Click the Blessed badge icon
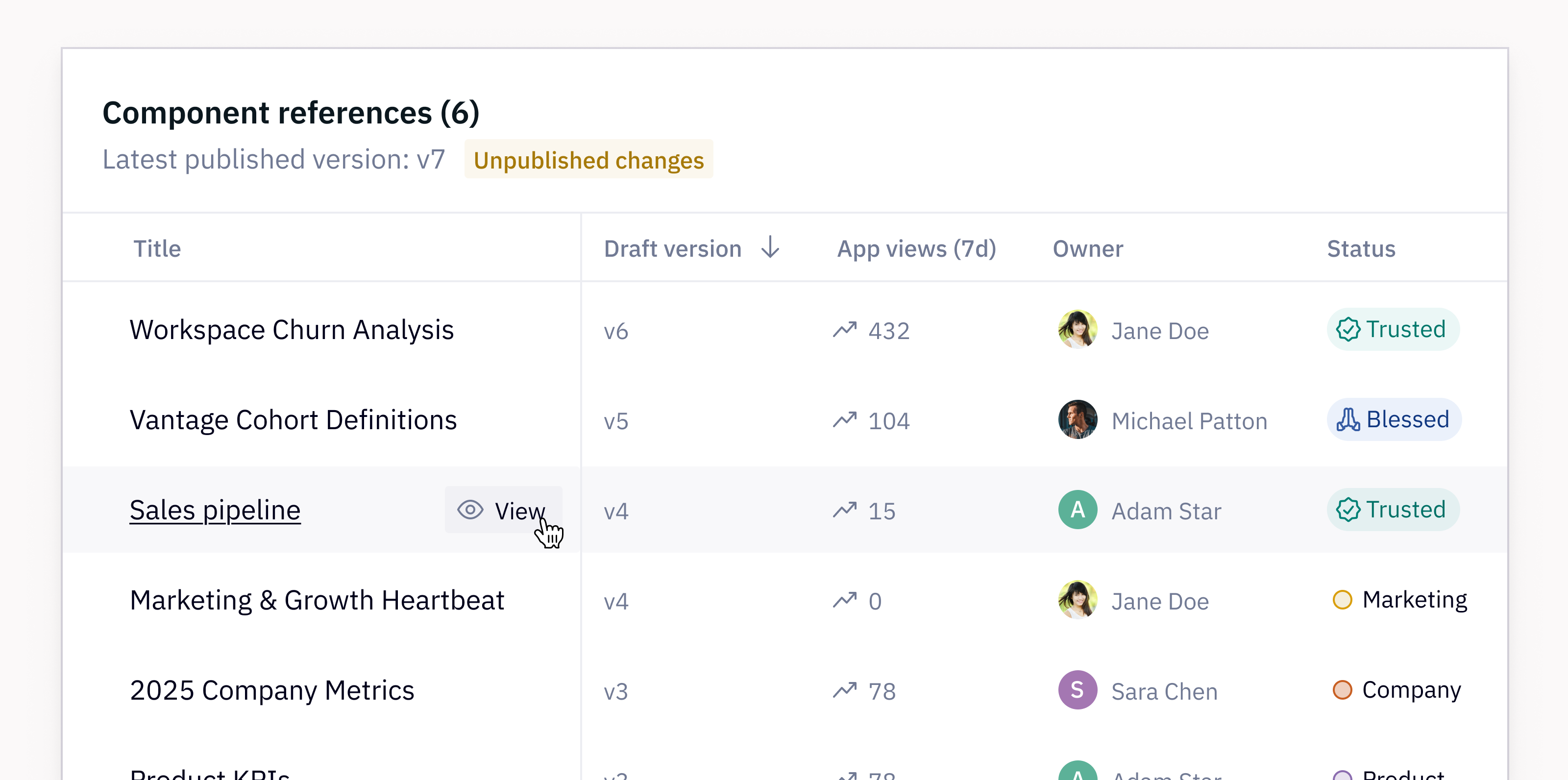The image size is (1568, 780). click(1347, 420)
